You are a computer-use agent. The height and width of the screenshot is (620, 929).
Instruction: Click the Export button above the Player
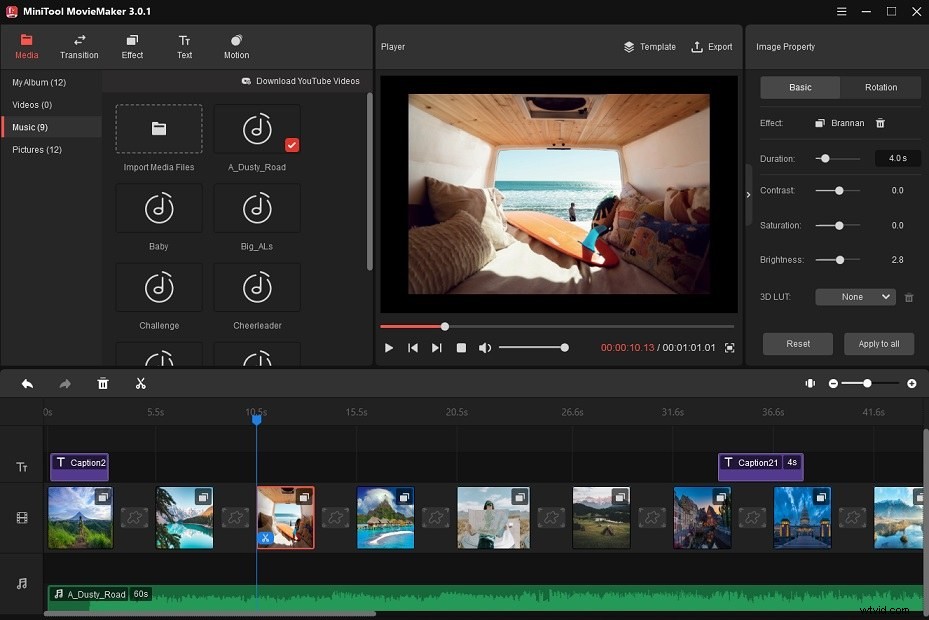pos(711,46)
